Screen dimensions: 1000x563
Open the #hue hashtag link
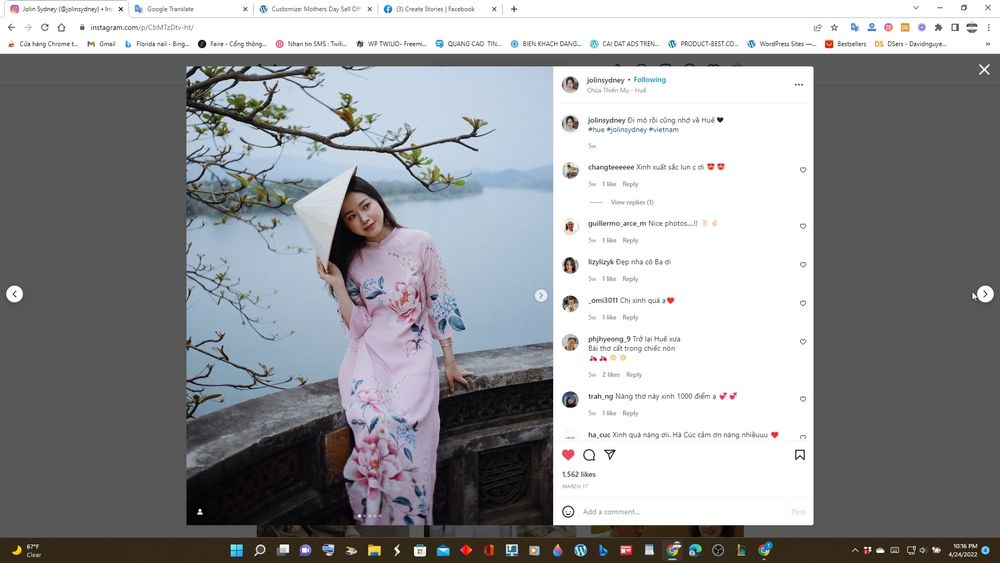point(596,130)
